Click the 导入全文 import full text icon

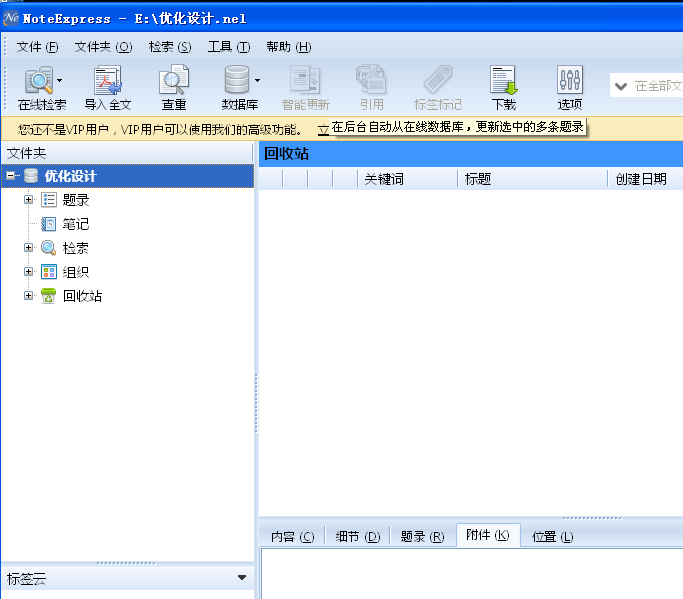108,80
